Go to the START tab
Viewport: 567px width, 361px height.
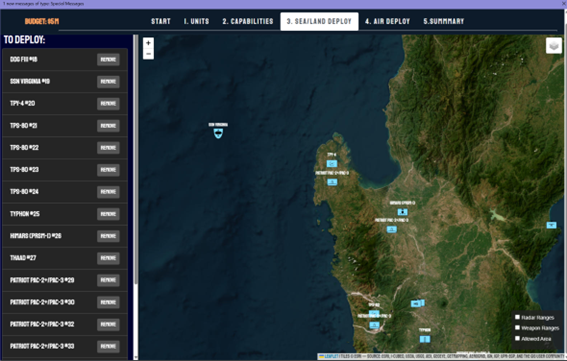(161, 21)
